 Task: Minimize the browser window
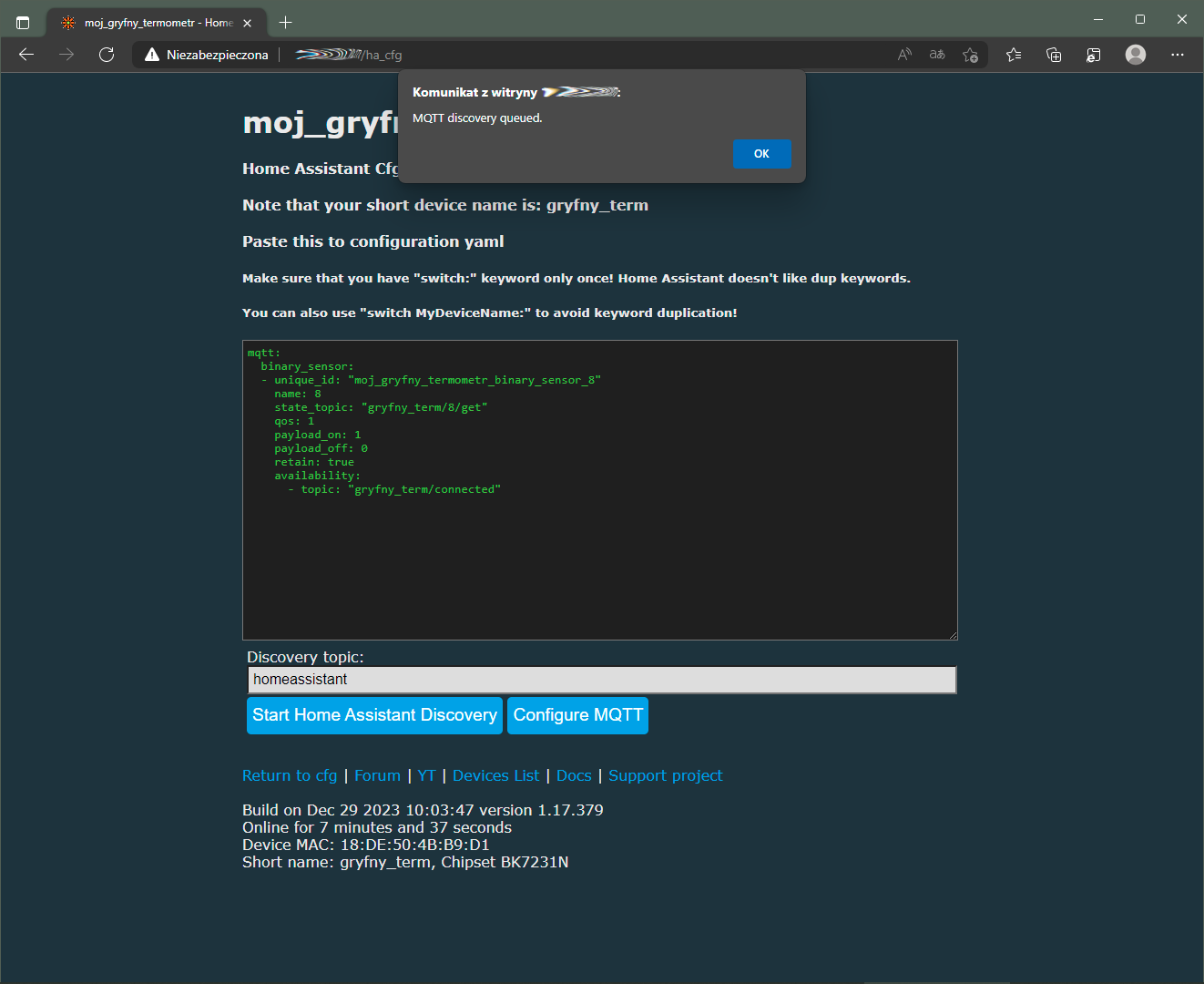click(x=1098, y=19)
